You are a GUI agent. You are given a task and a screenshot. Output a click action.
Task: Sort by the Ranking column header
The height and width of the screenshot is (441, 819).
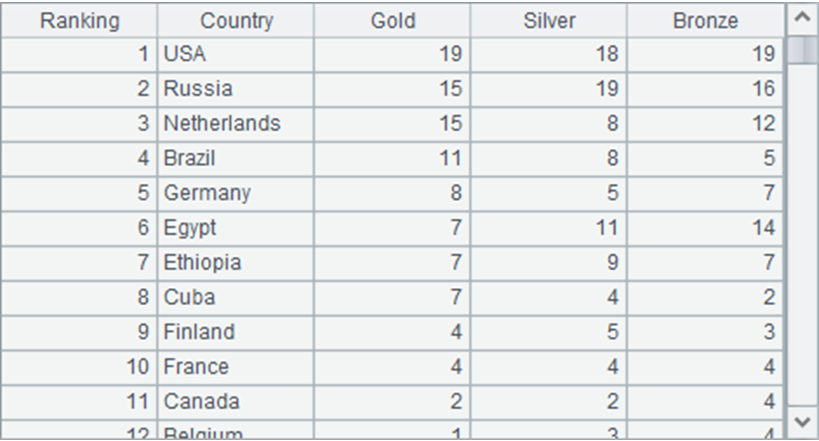pyautogui.click(x=80, y=21)
